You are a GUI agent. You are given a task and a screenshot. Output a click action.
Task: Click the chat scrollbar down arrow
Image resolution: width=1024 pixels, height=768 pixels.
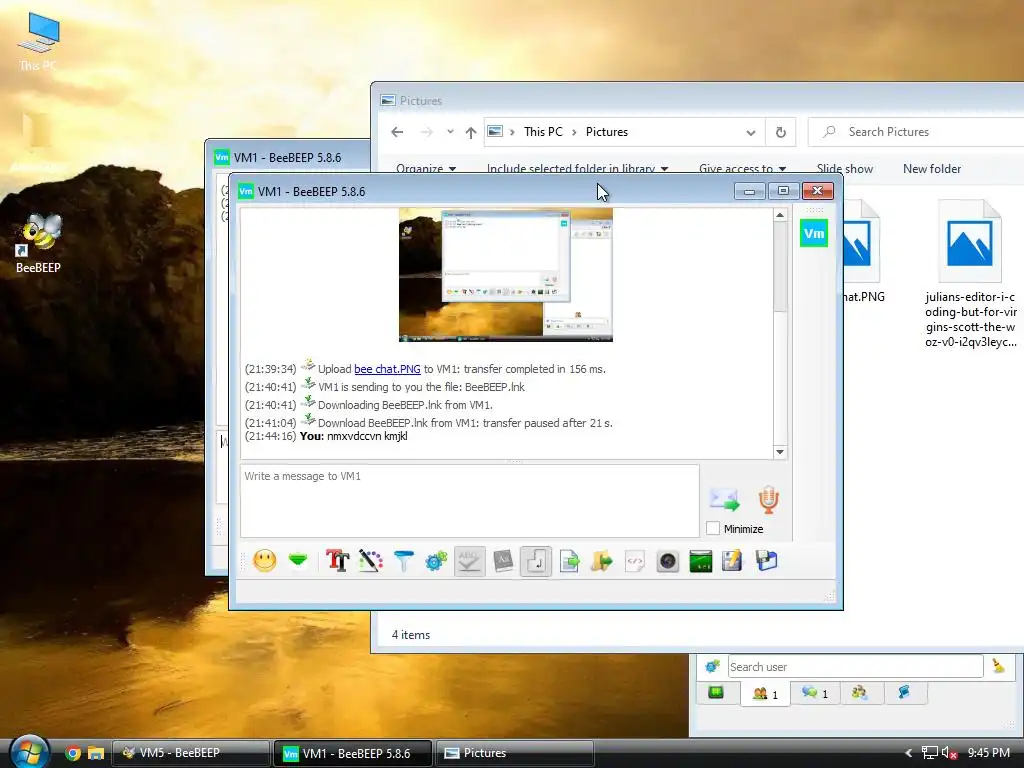coord(780,452)
